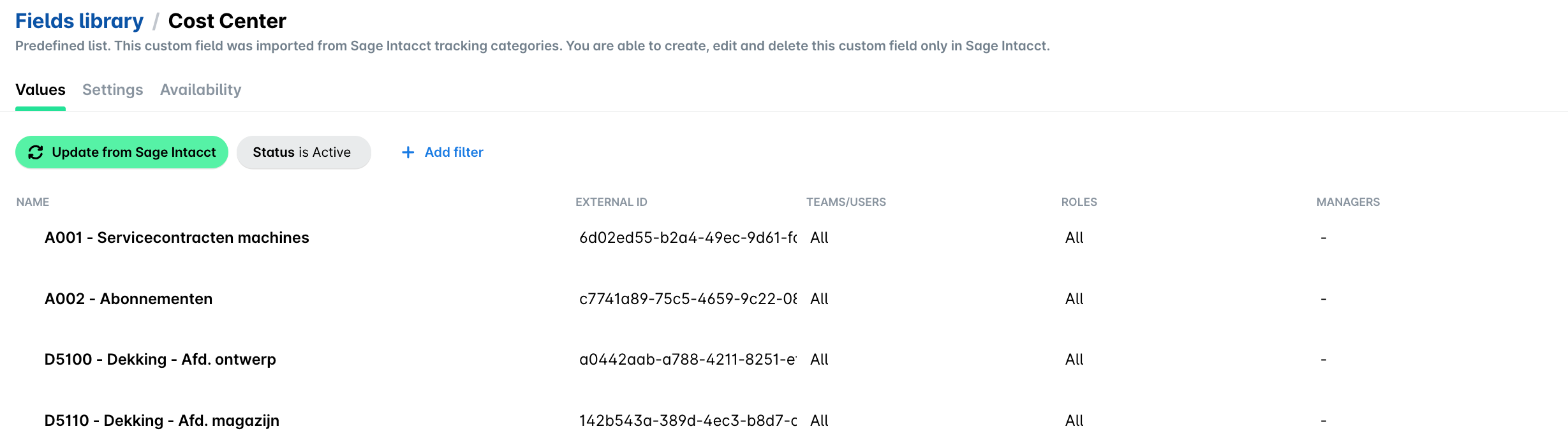The width and height of the screenshot is (1568, 445).
Task: Open the A002 - Abonnementen row
Action: coord(784,299)
